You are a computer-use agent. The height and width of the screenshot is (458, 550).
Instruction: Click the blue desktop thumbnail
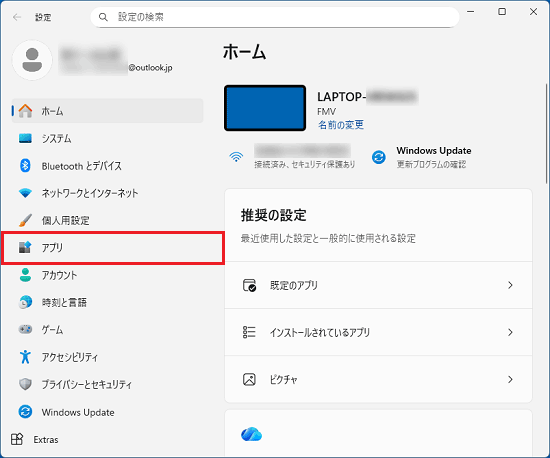pyautogui.click(x=265, y=108)
